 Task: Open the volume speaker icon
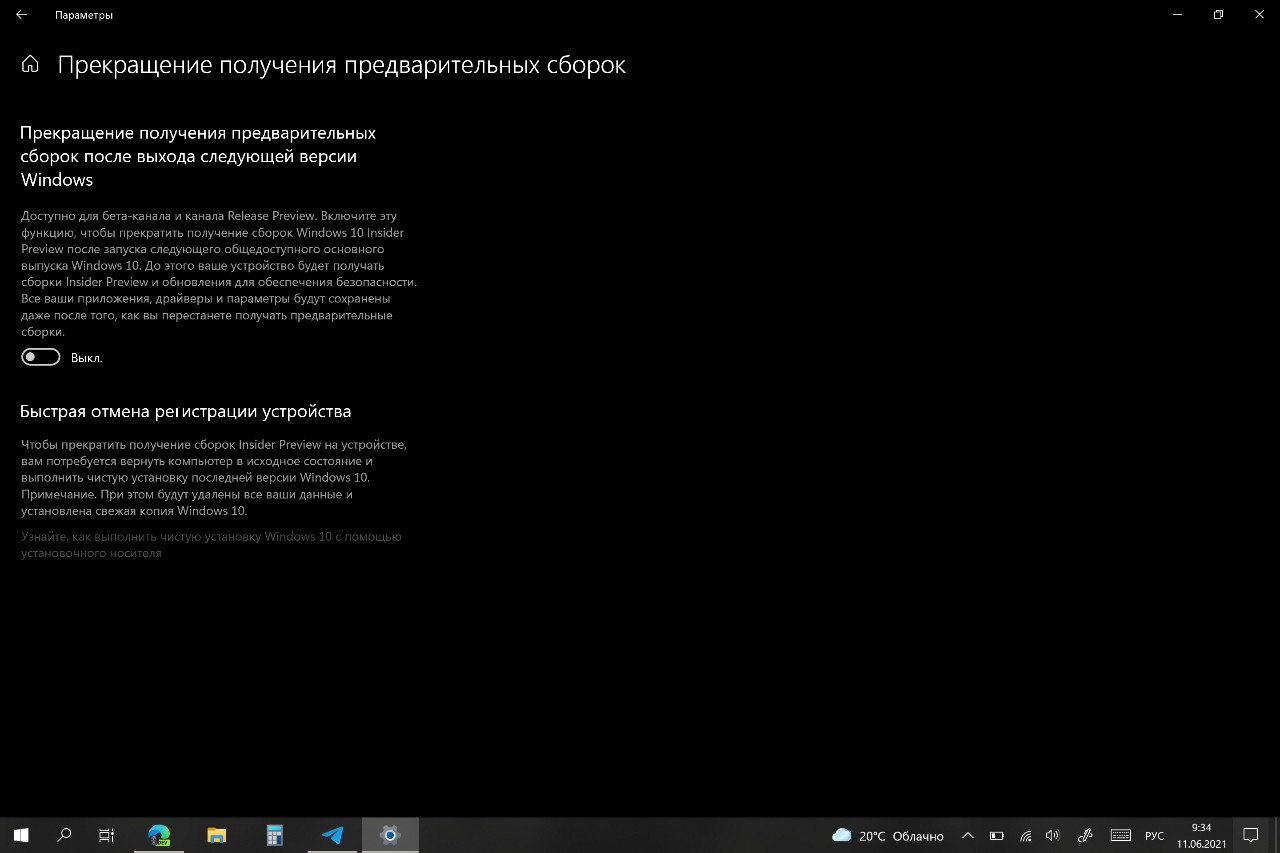pos(1052,835)
